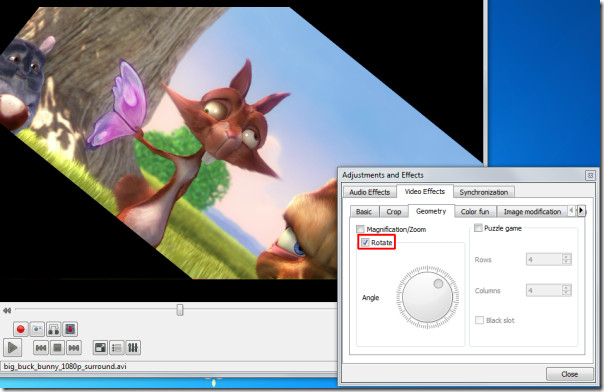Open Image modification tab
604x392 pixels.
(x=532, y=212)
